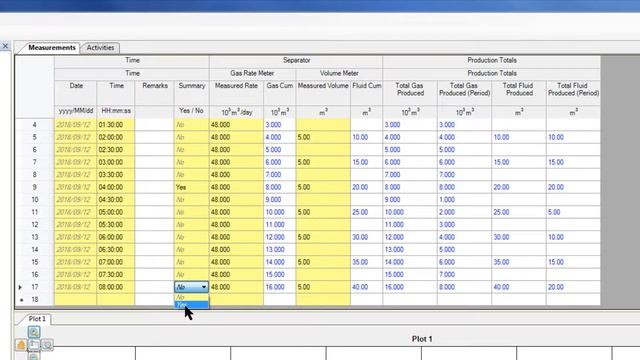Image resolution: width=640 pixels, height=360 pixels.
Task: Click Total Fluid Produced cell "30.00"
Action: pos(519,237)
